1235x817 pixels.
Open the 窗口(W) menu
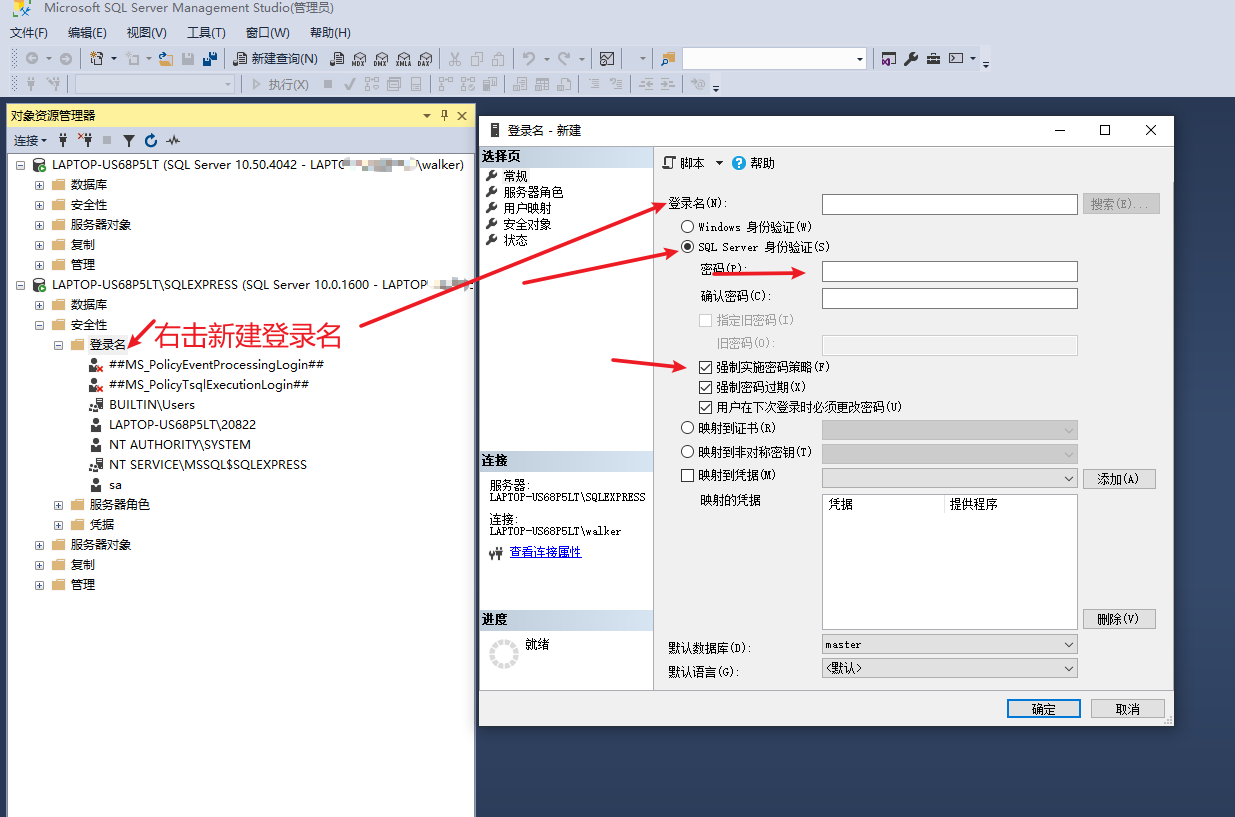(267, 33)
